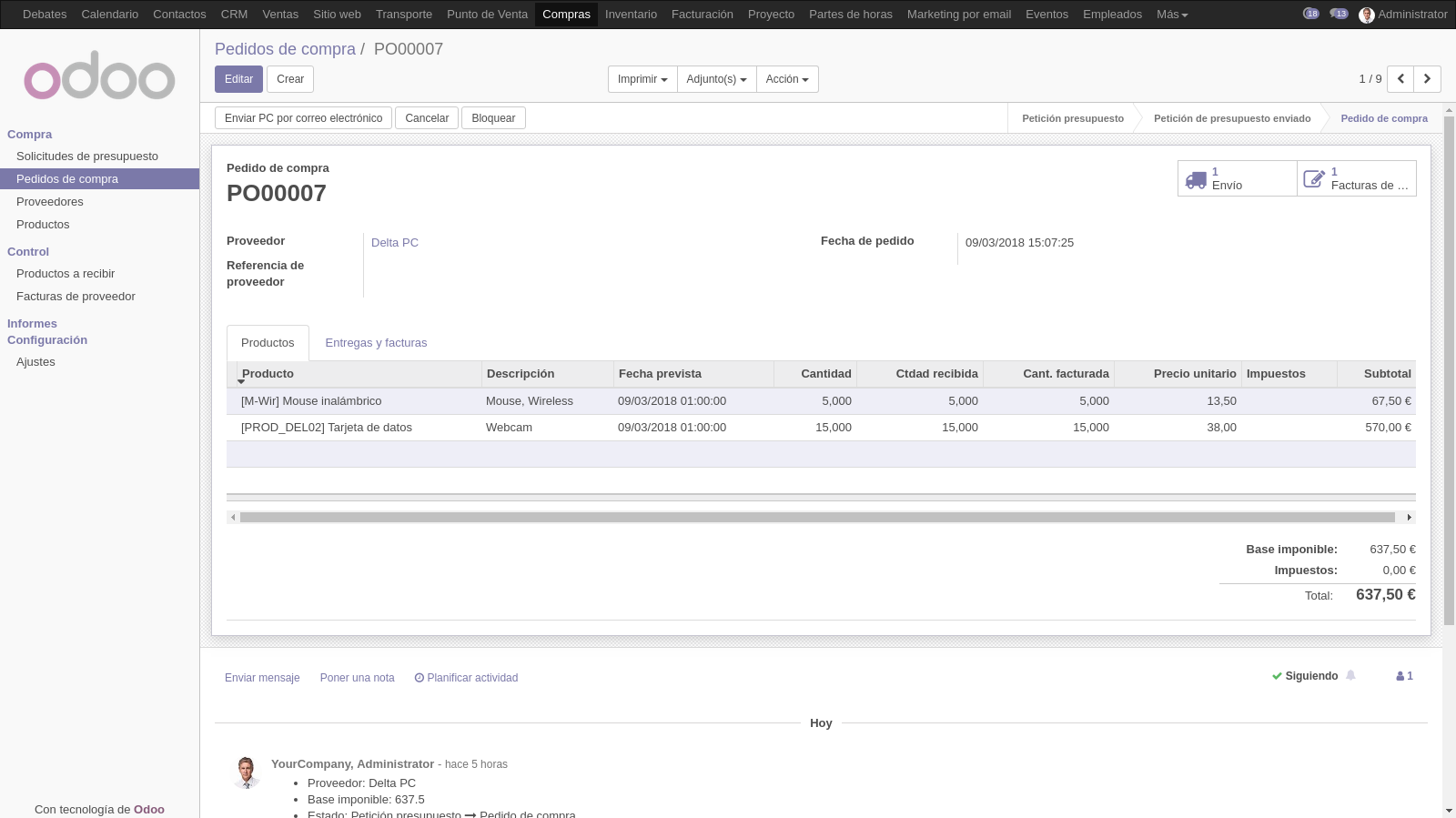Open Inventario in the top menu

631,15
